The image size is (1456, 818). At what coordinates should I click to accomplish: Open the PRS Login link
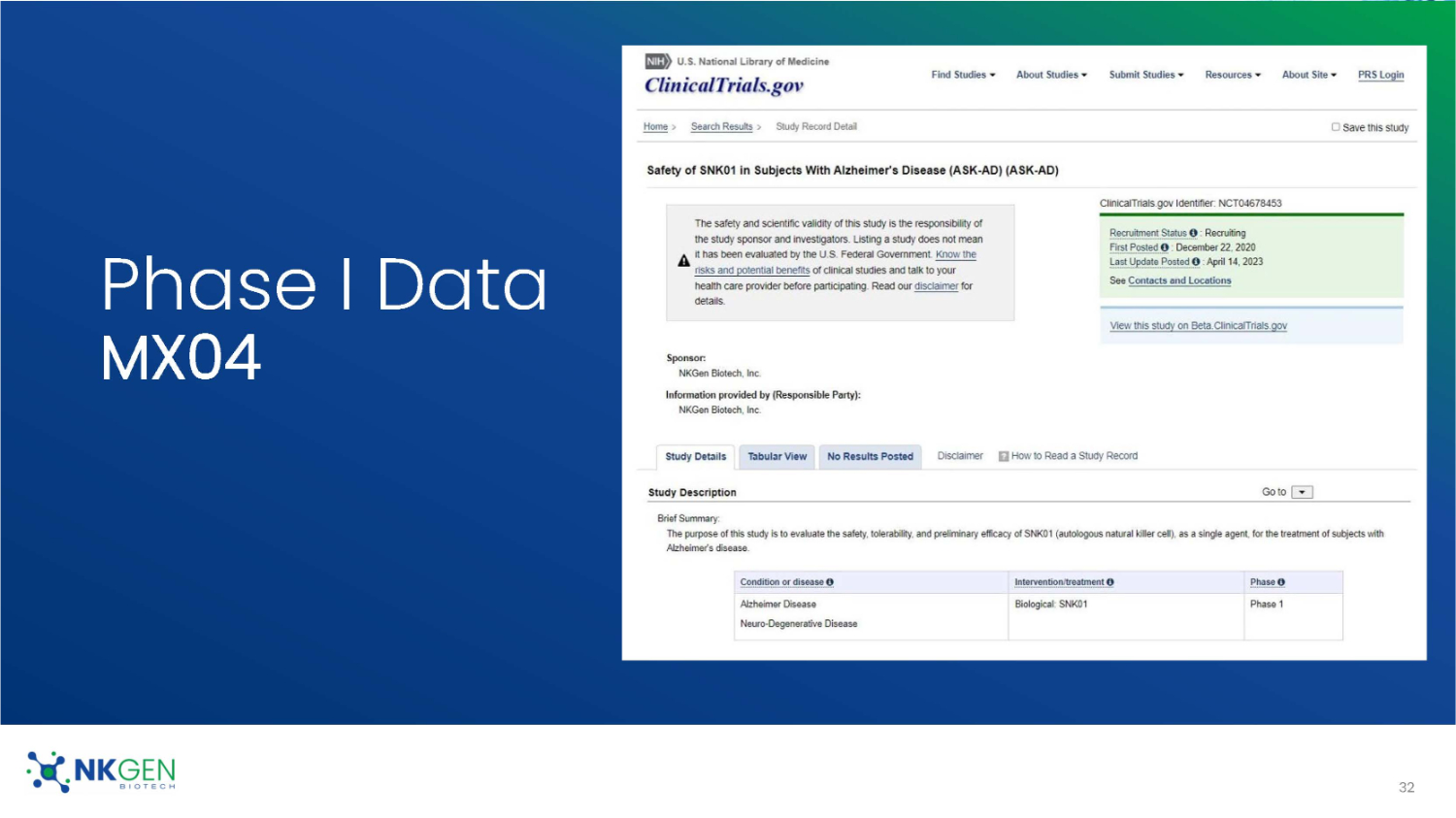click(x=1380, y=75)
